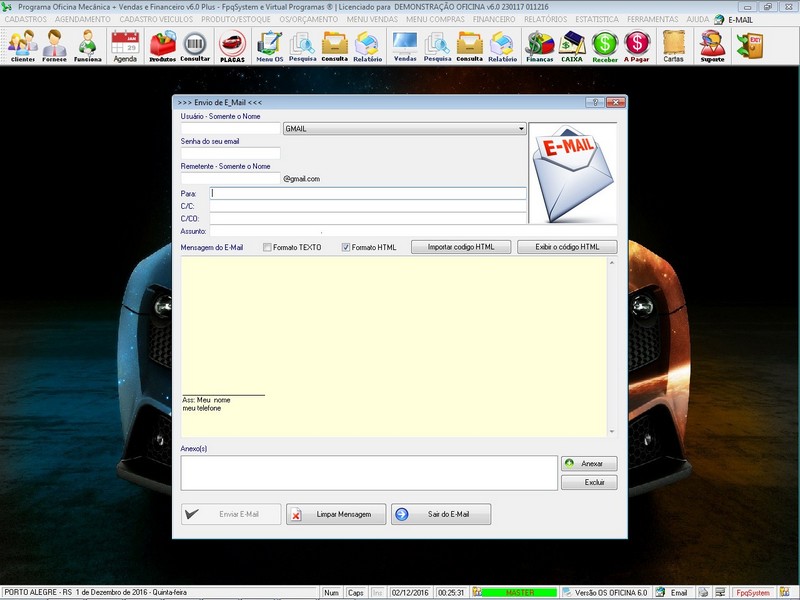Open the FINANCEIRO menu
The image size is (800, 600).
(x=494, y=19)
